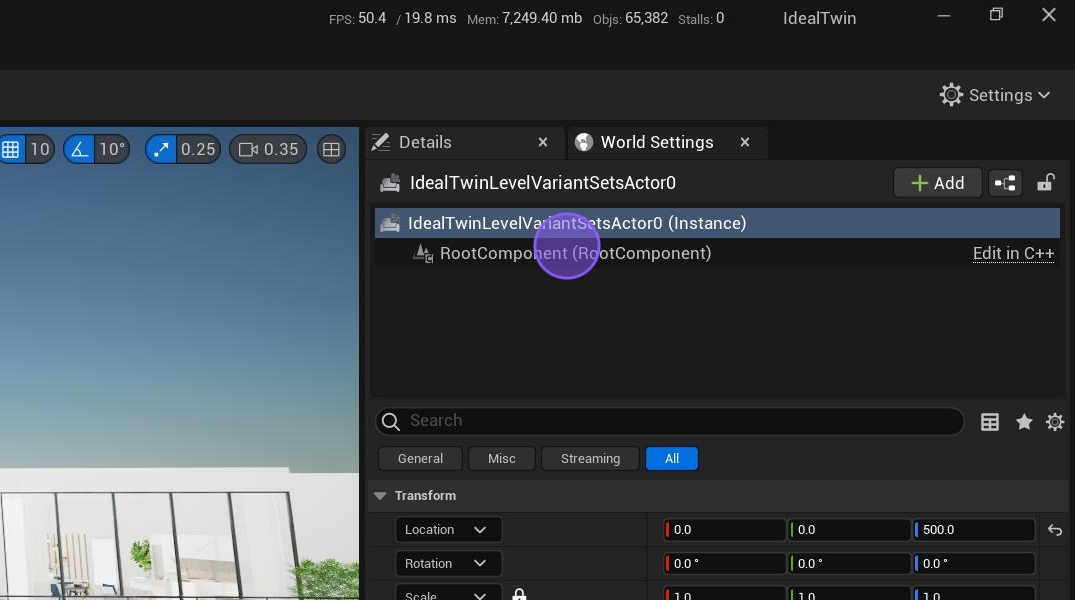
Task: Open Blueprint/add script icon beside Add
Action: (1005, 183)
